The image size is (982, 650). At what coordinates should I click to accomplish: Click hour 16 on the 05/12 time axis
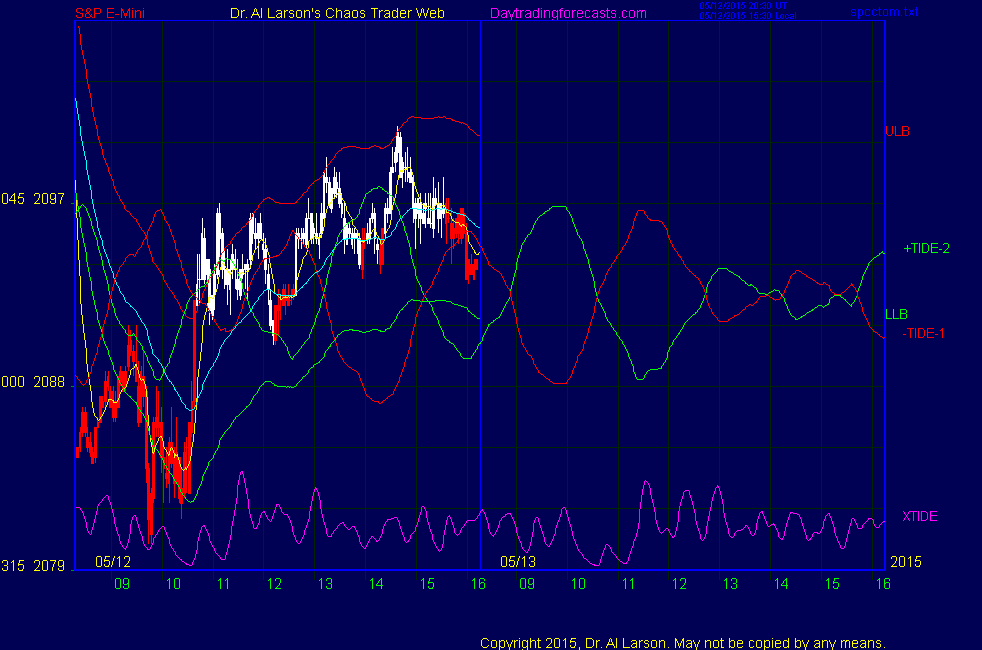(478, 584)
